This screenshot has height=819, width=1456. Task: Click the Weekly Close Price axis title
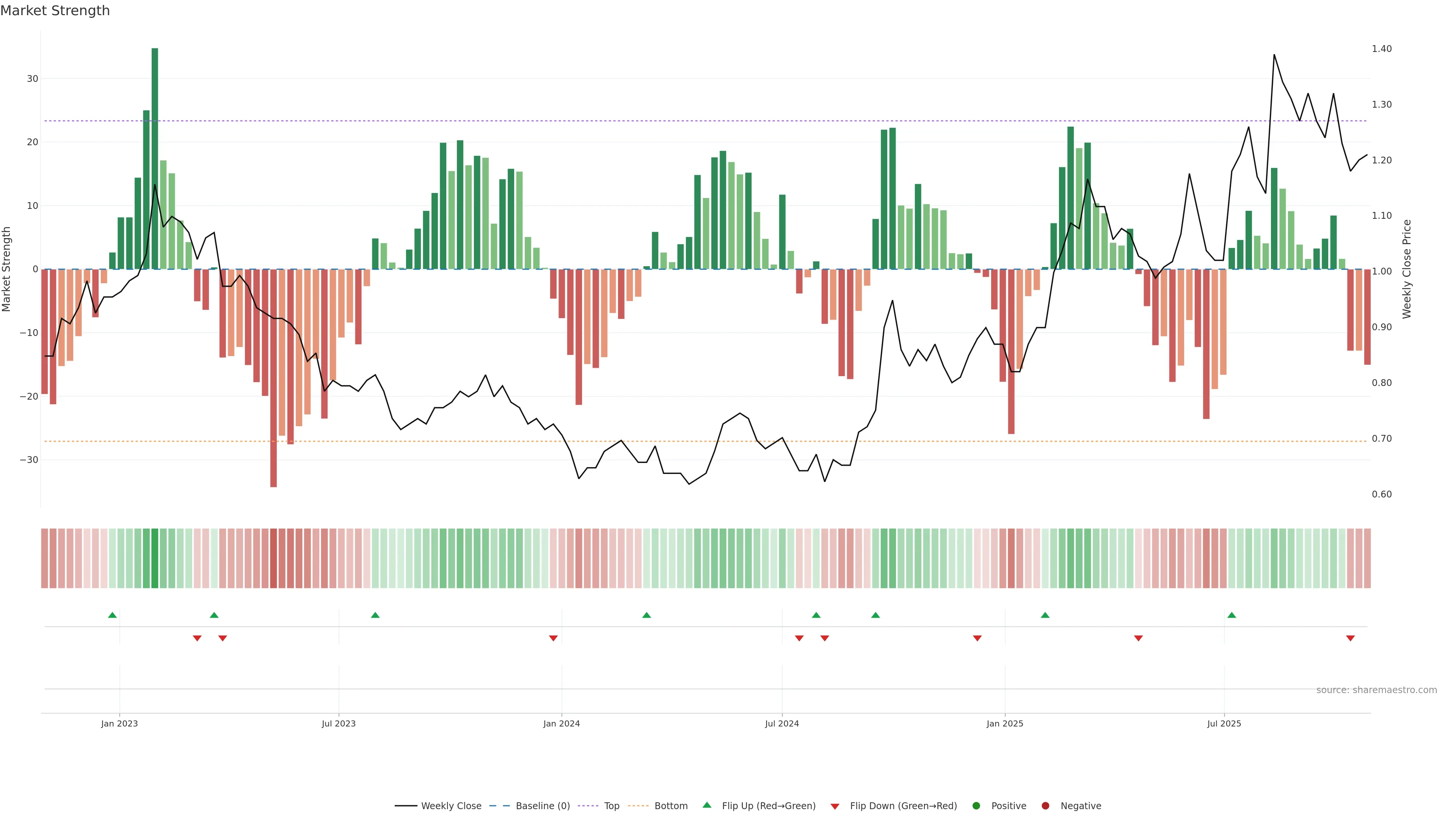point(1407,269)
